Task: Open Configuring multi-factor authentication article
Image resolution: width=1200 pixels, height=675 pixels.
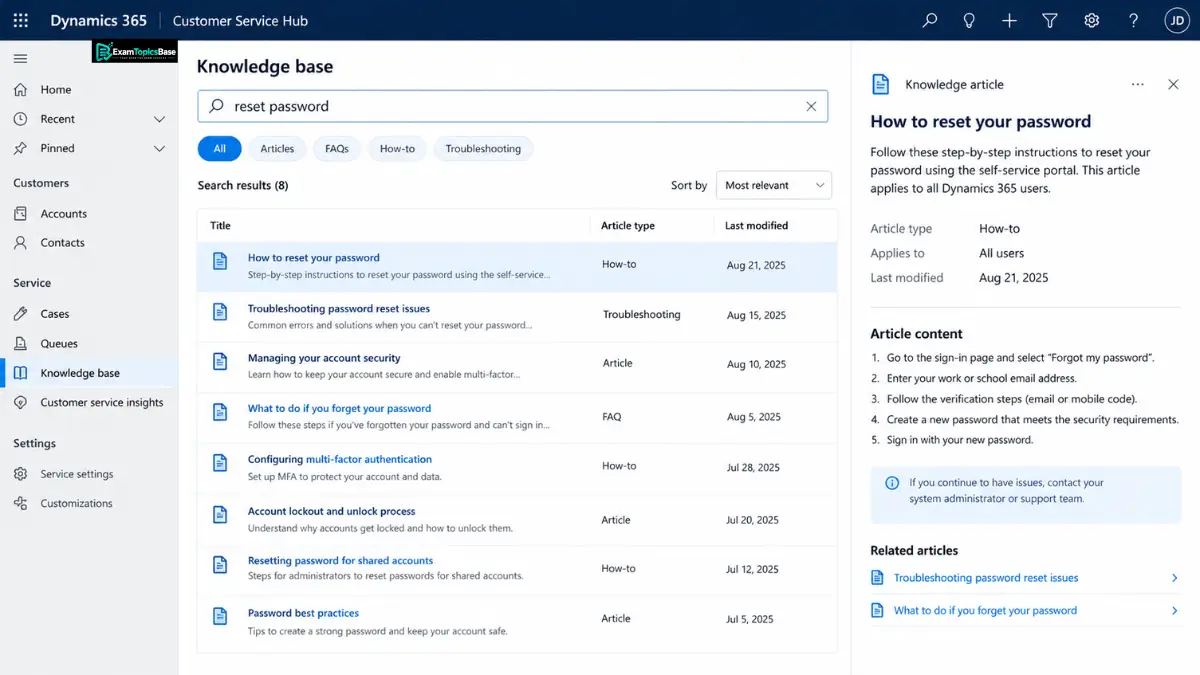Action: click(x=340, y=460)
